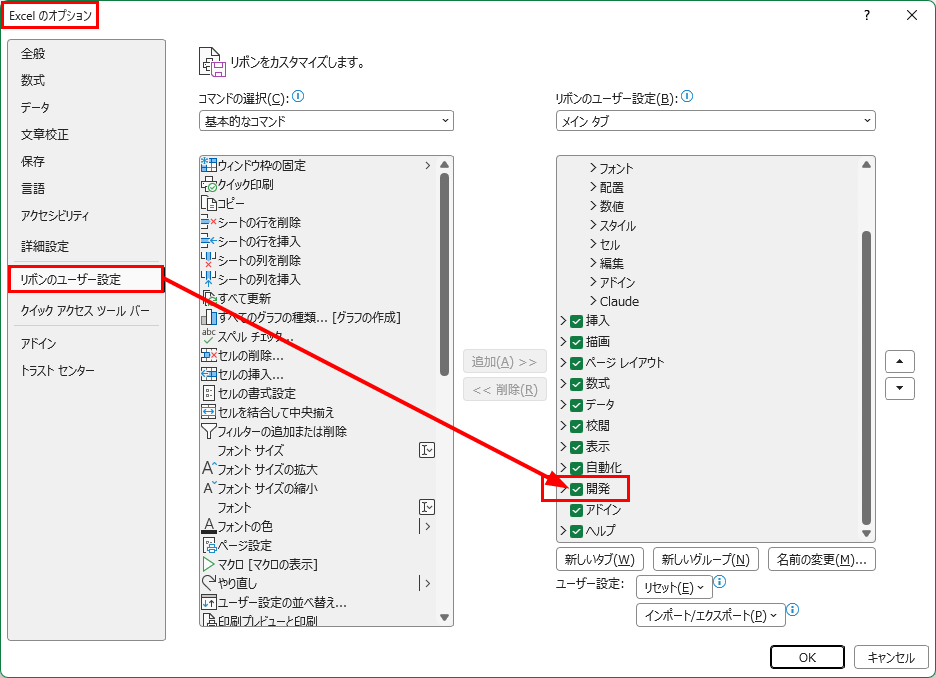Viewport: 936px width, 678px height.
Task: Open クイック アクセス ツール バー category
Action: coord(85,311)
